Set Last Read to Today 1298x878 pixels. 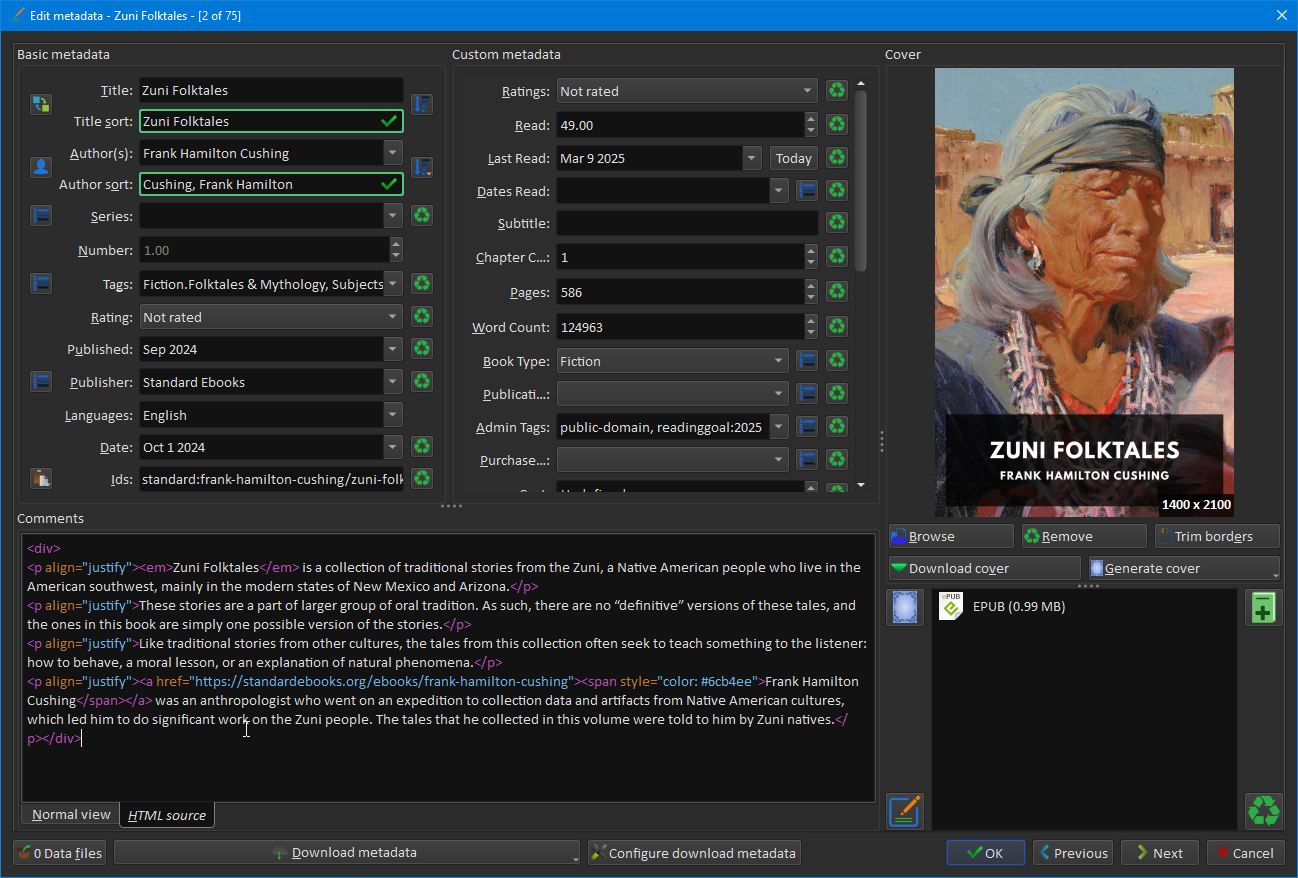[x=794, y=158]
